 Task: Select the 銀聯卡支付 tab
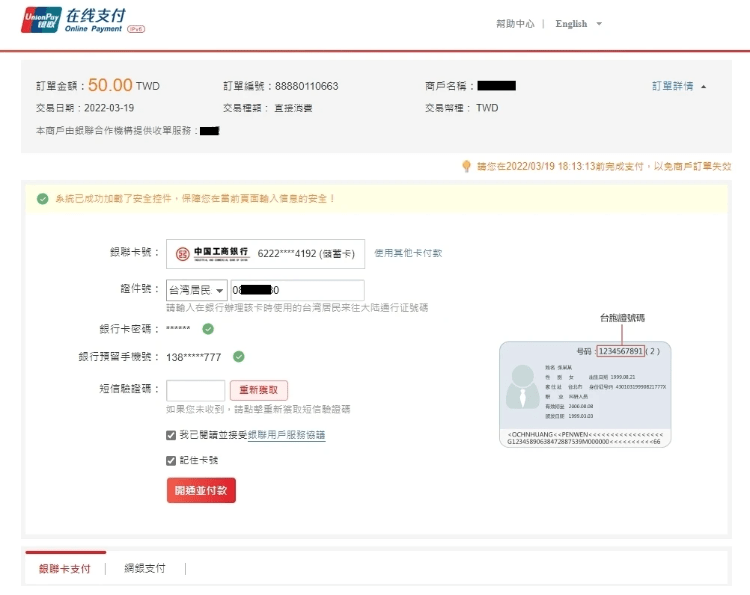(x=65, y=568)
